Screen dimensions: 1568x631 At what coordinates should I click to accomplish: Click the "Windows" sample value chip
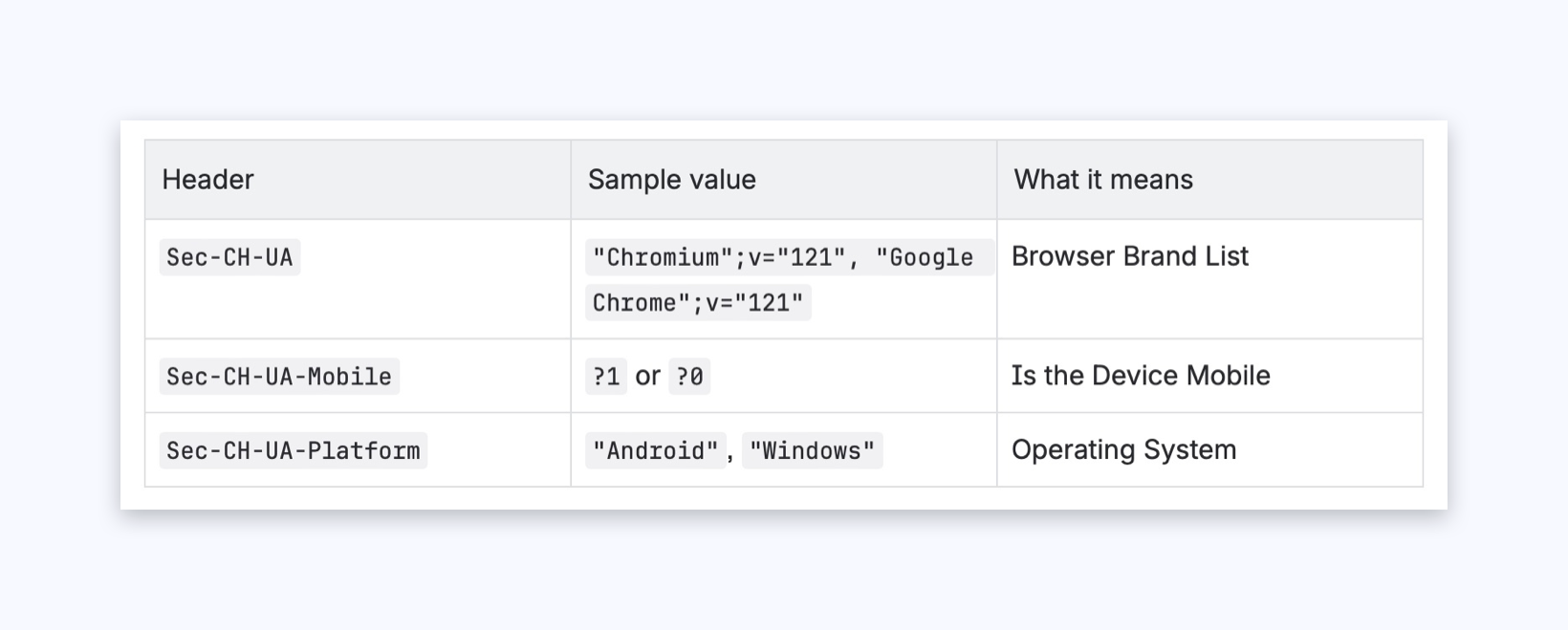(812, 450)
